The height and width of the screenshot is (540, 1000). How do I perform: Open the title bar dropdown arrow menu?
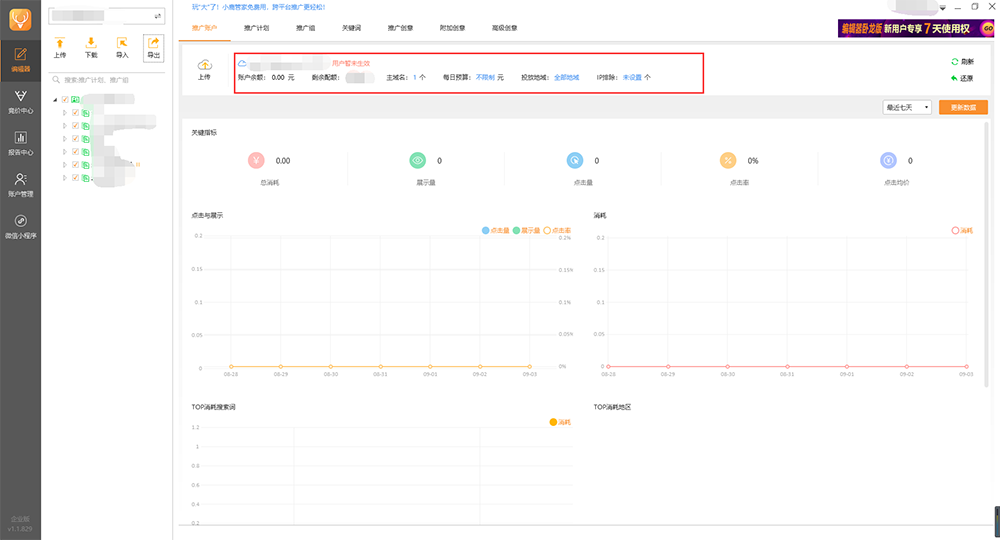pos(942,8)
